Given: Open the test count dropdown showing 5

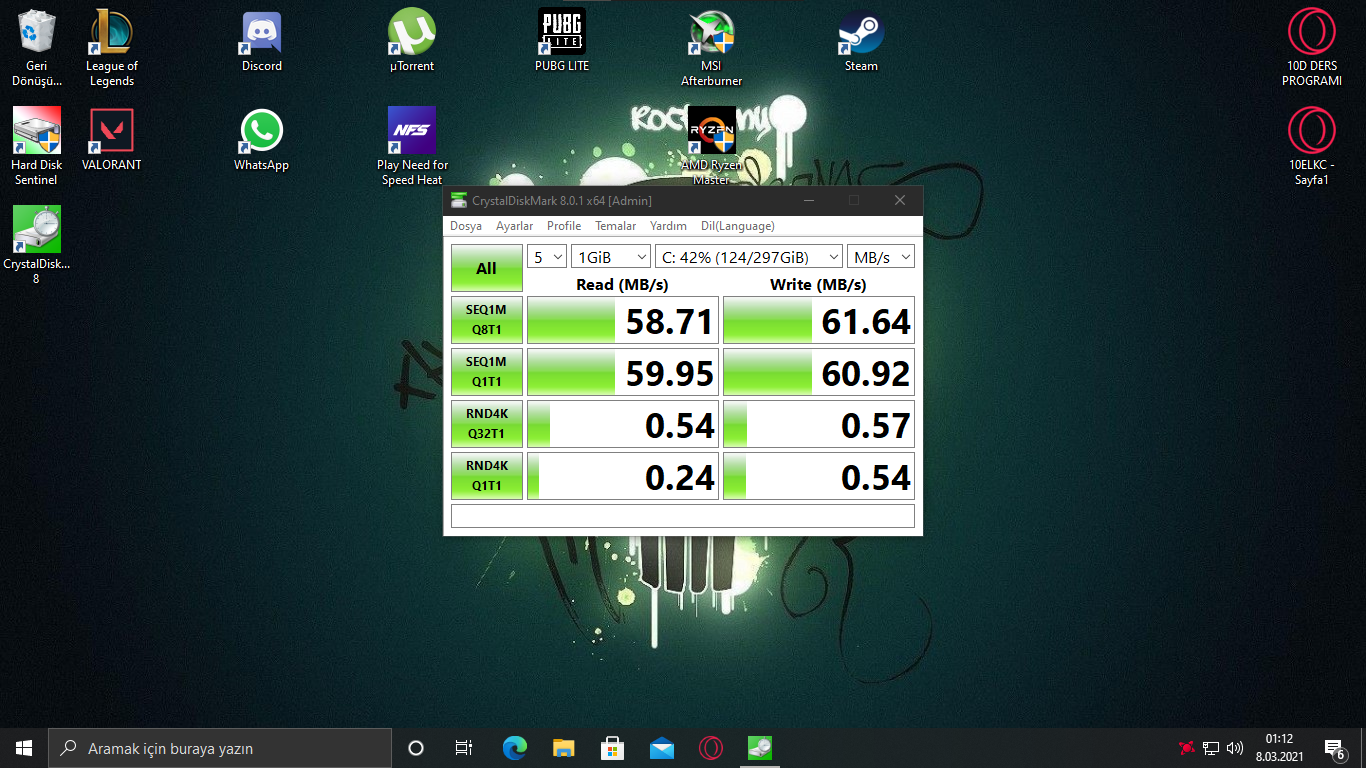Looking at the screenshot, I should (547, 257).
